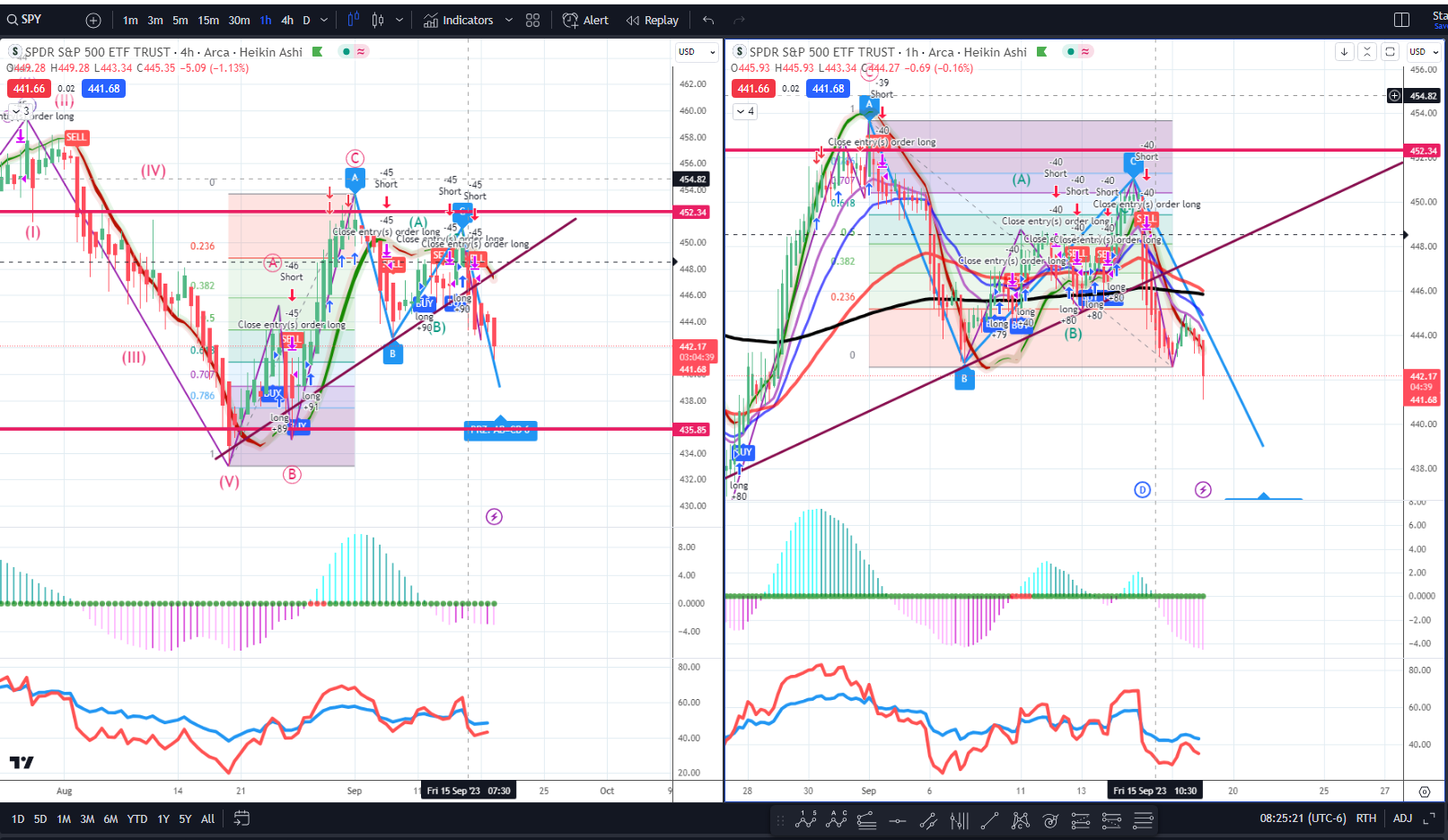This screenshot has height=840, width=1448.
Task: Select the 6M date range
Action: point(110,818)
